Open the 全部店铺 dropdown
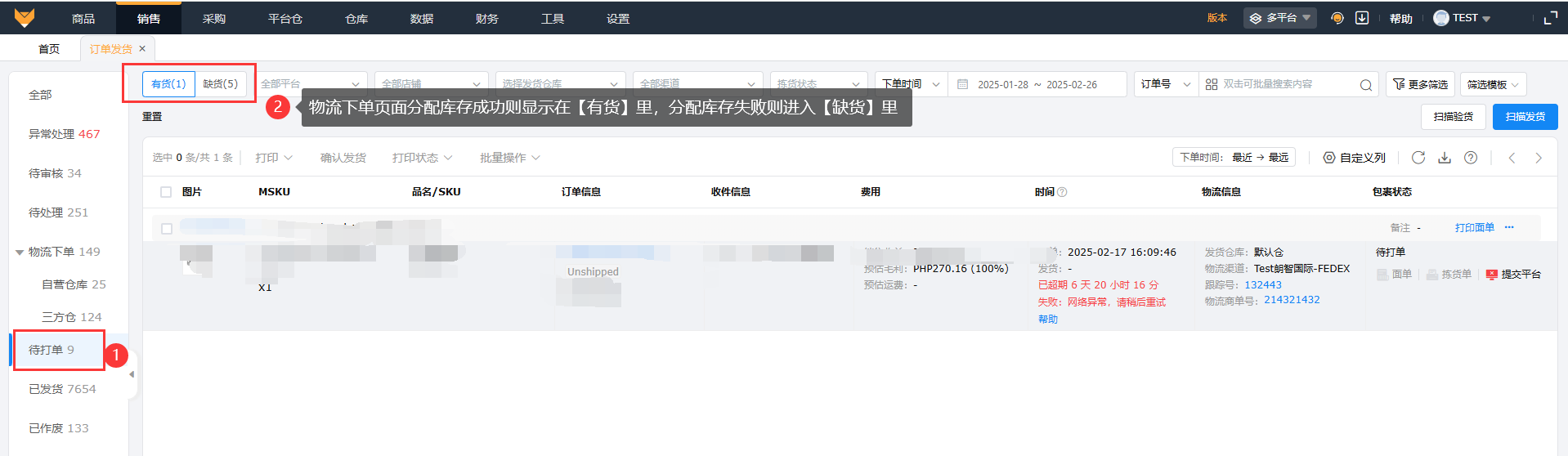The height and width of the screenshot is (456, 1568). pyautogui.click(x=432, y=83)
